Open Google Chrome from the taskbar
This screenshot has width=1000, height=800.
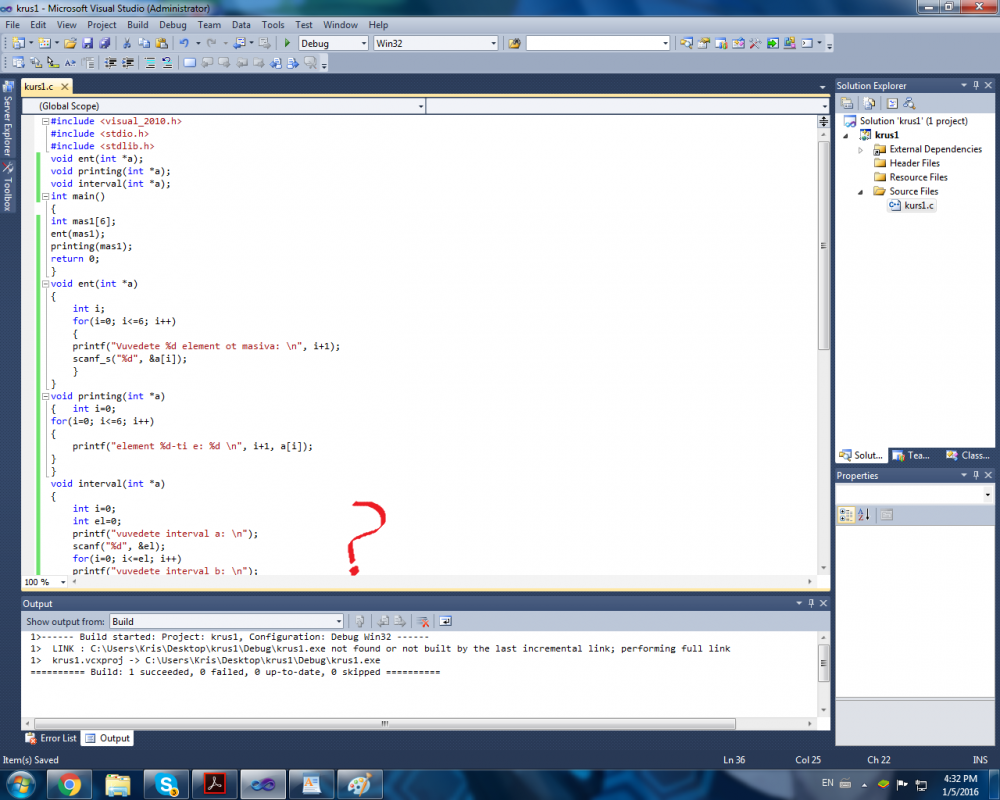click(70, 784)
